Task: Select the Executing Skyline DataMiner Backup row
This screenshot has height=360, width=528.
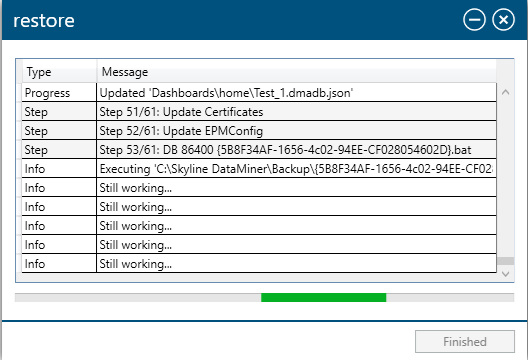Action: [259, 169]
